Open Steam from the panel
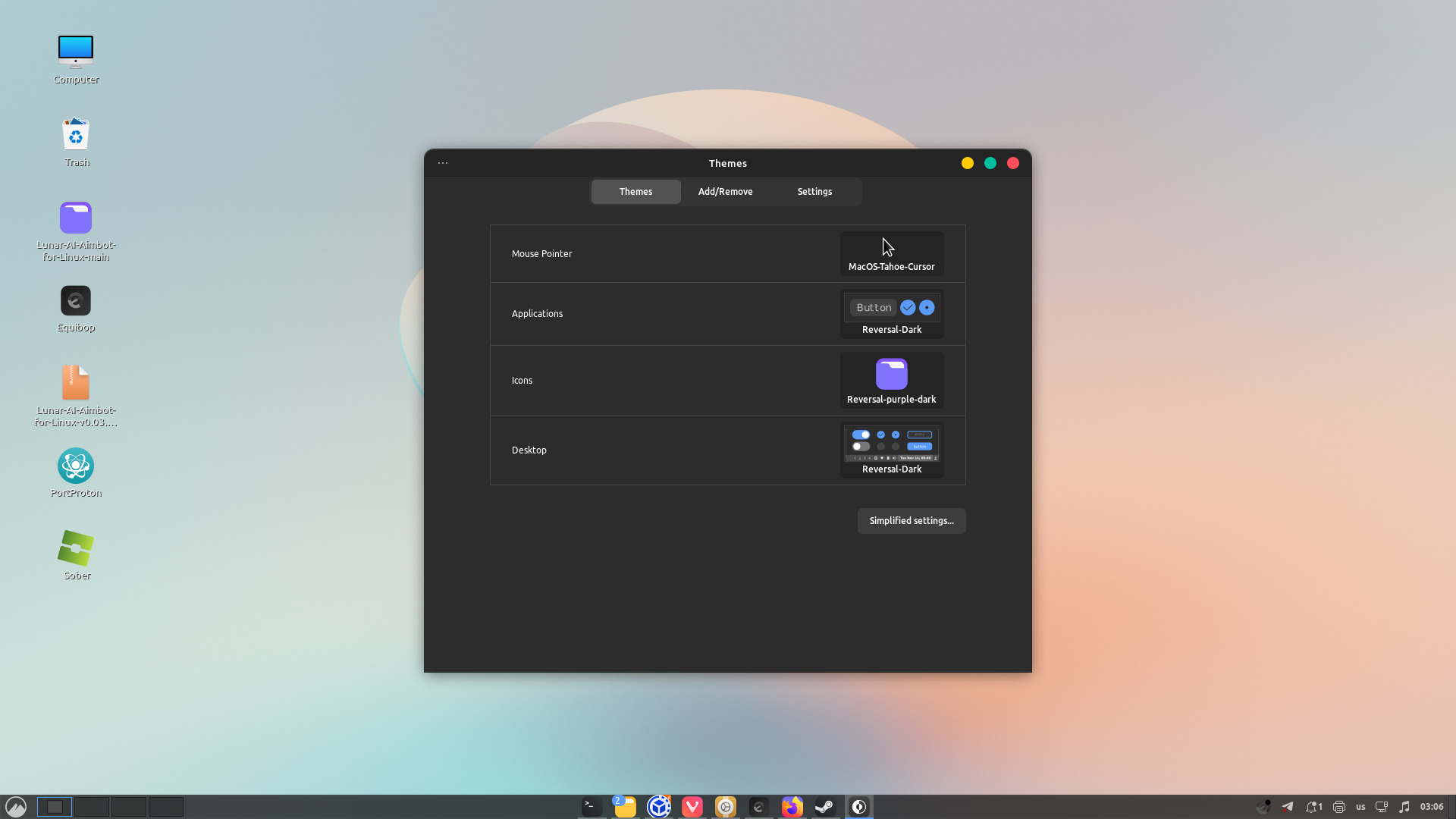The width and height of the screenshot is (1456, 819). tap(825, 807)
